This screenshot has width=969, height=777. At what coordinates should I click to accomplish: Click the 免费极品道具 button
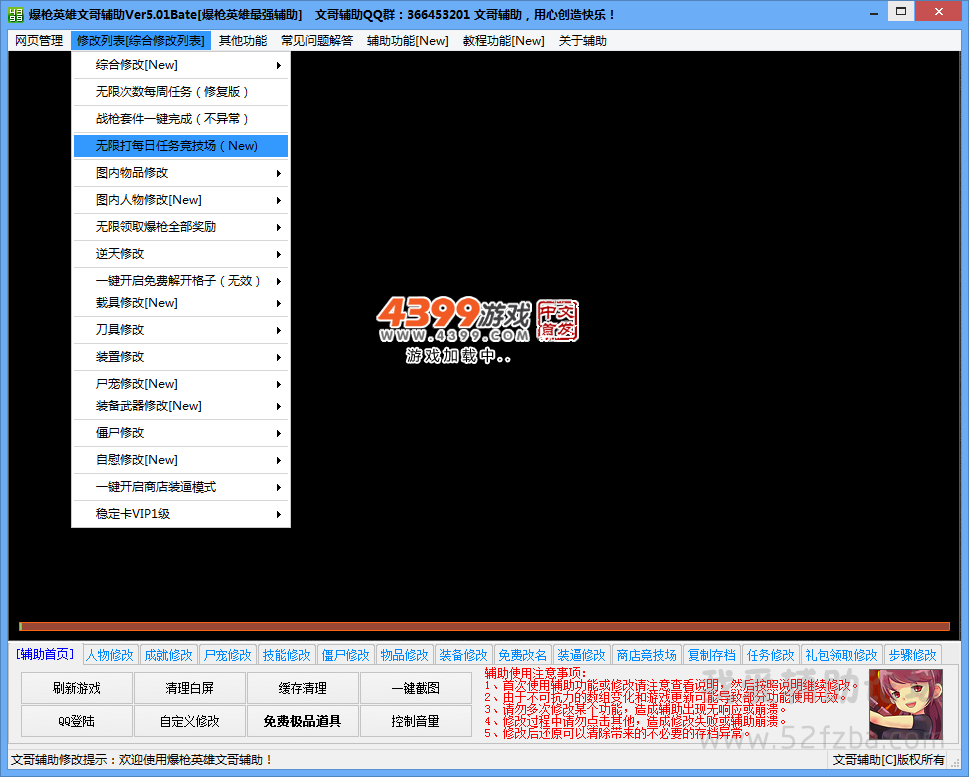(x=303, y=721)
